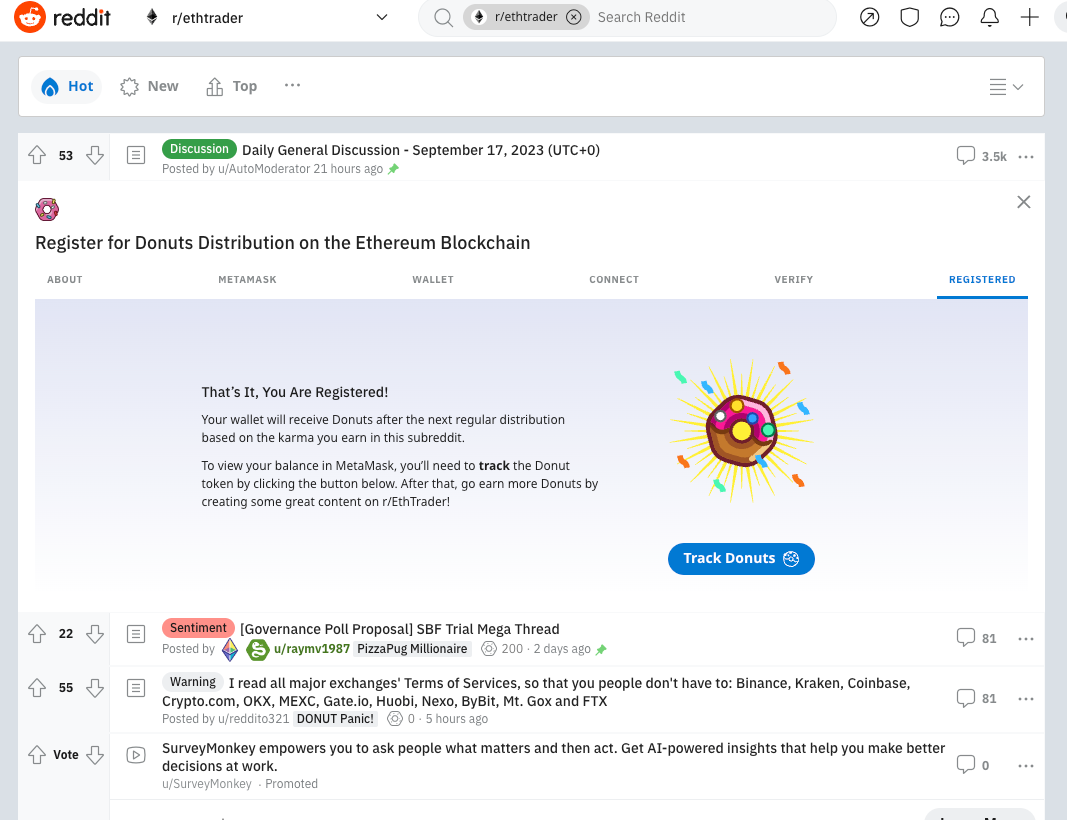1067x820 pixels.
Task: Close the Donuts registration panel
Action: coord(1023,202)
